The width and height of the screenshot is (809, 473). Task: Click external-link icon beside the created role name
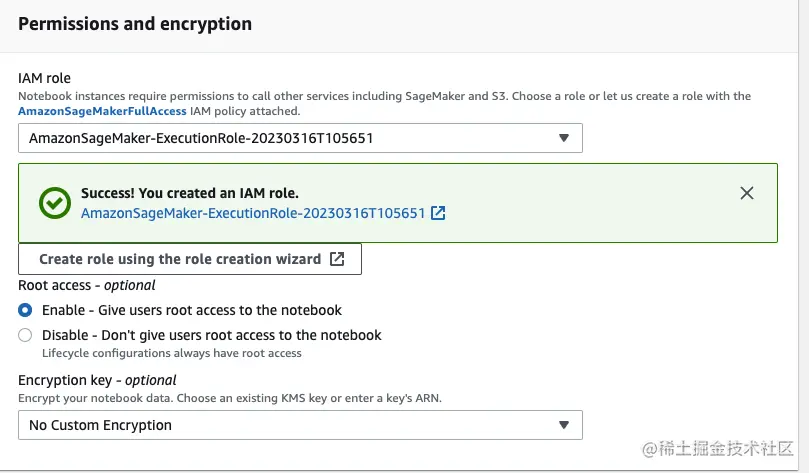tap(438, 213)
